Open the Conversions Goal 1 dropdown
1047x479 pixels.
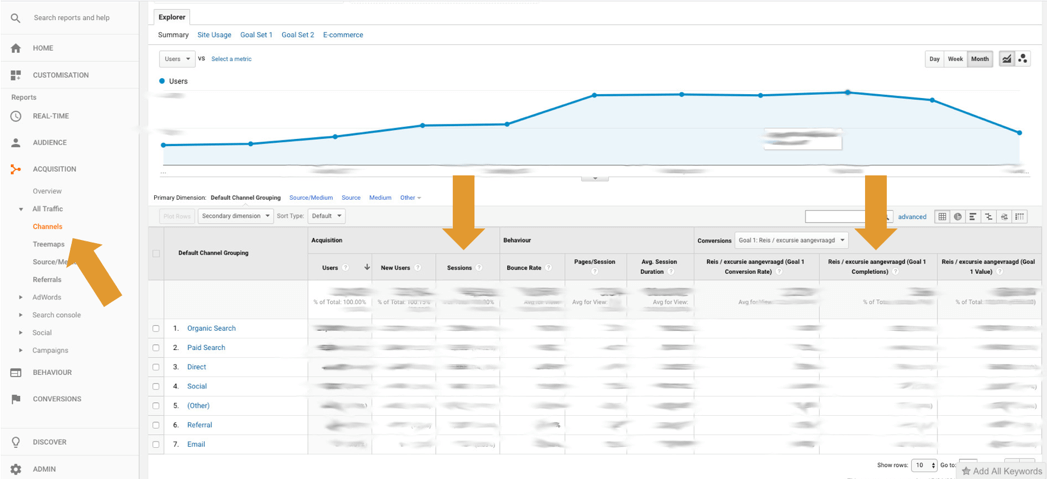coord(791,240)
